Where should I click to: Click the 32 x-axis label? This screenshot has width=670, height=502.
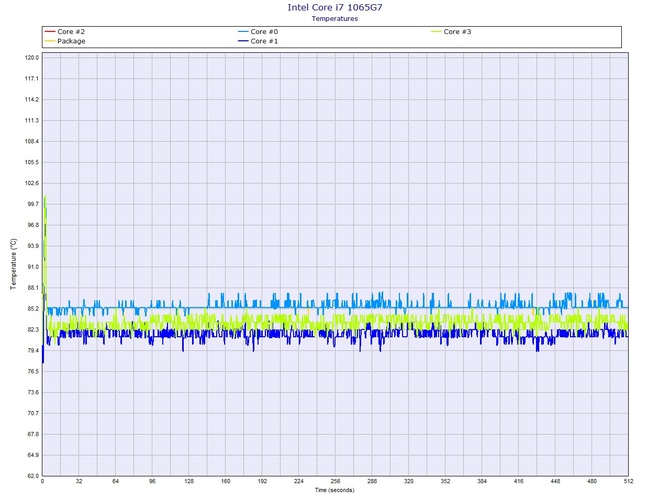click(x=79, y=481)
